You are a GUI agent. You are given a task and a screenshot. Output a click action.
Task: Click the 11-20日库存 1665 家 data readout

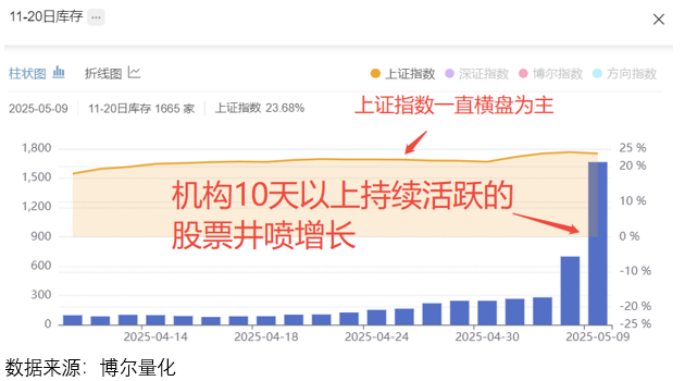141,108
